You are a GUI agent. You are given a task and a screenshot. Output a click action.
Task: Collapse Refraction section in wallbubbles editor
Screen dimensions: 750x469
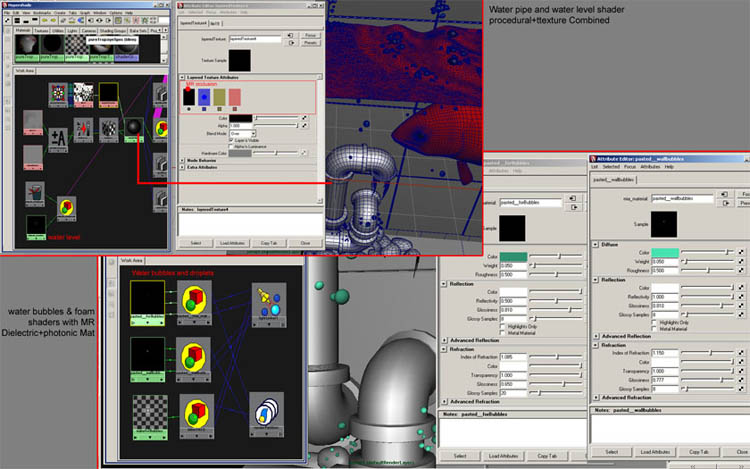pos(596,345)
